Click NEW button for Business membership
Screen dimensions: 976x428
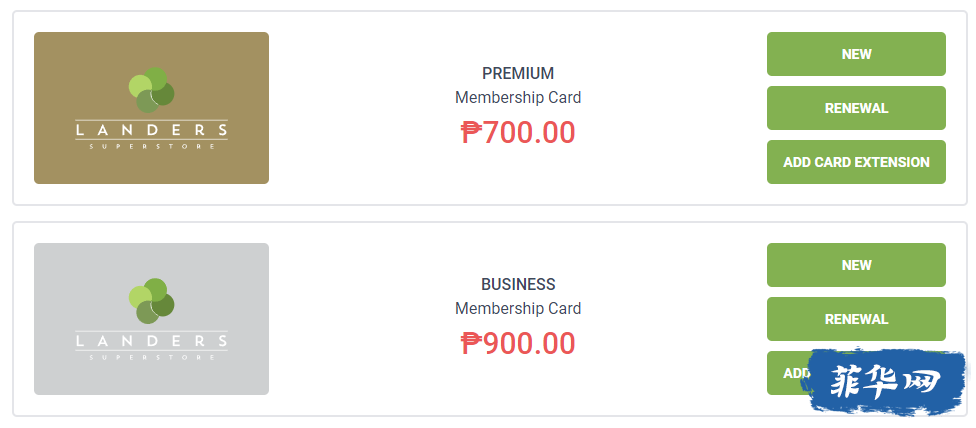[x=856, y=265]
